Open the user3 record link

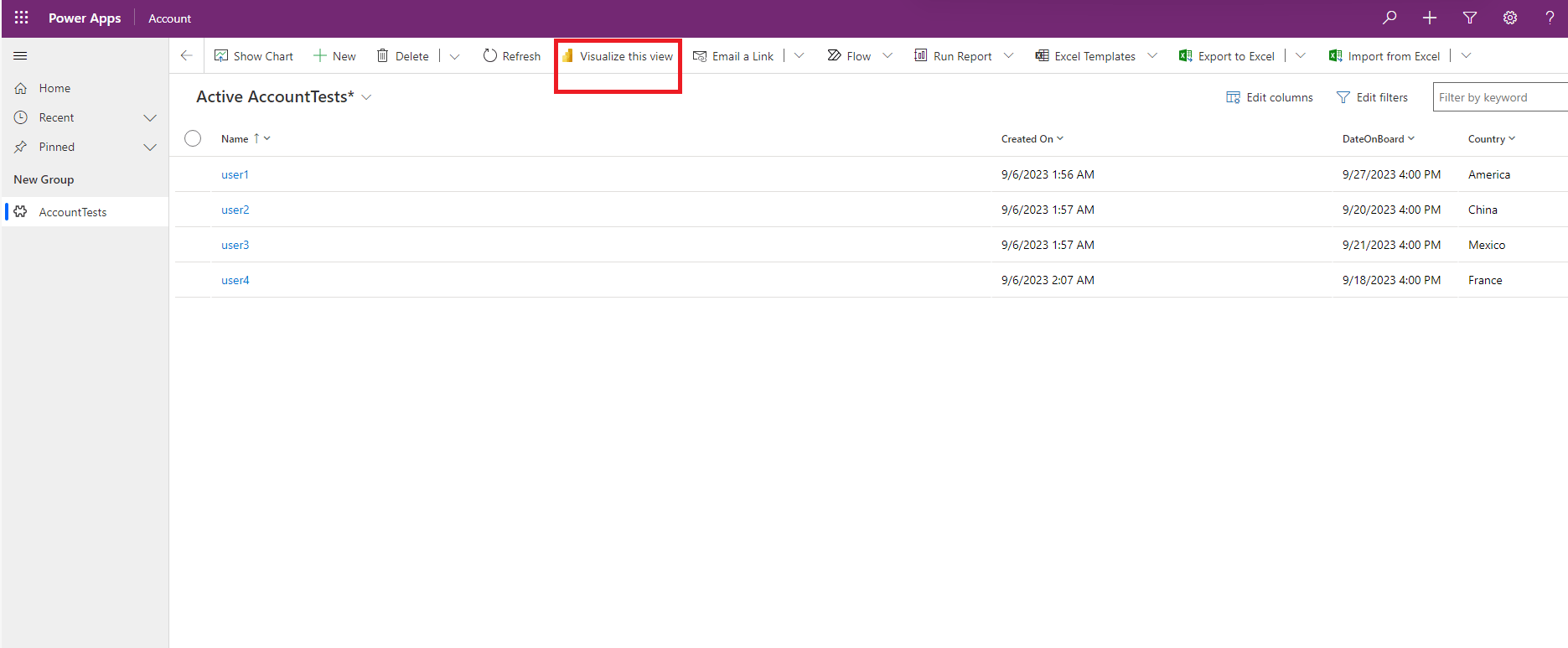(x=235, y=245)
